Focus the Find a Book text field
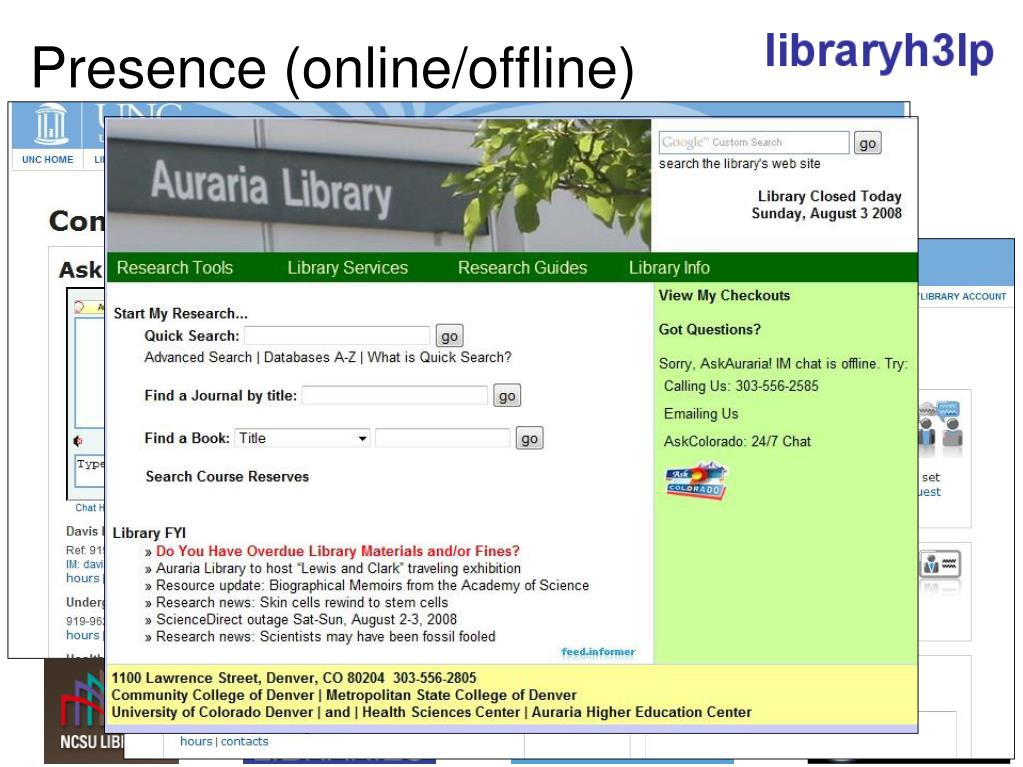Viewport: 1023px width, 767px height. click(442, 438)
